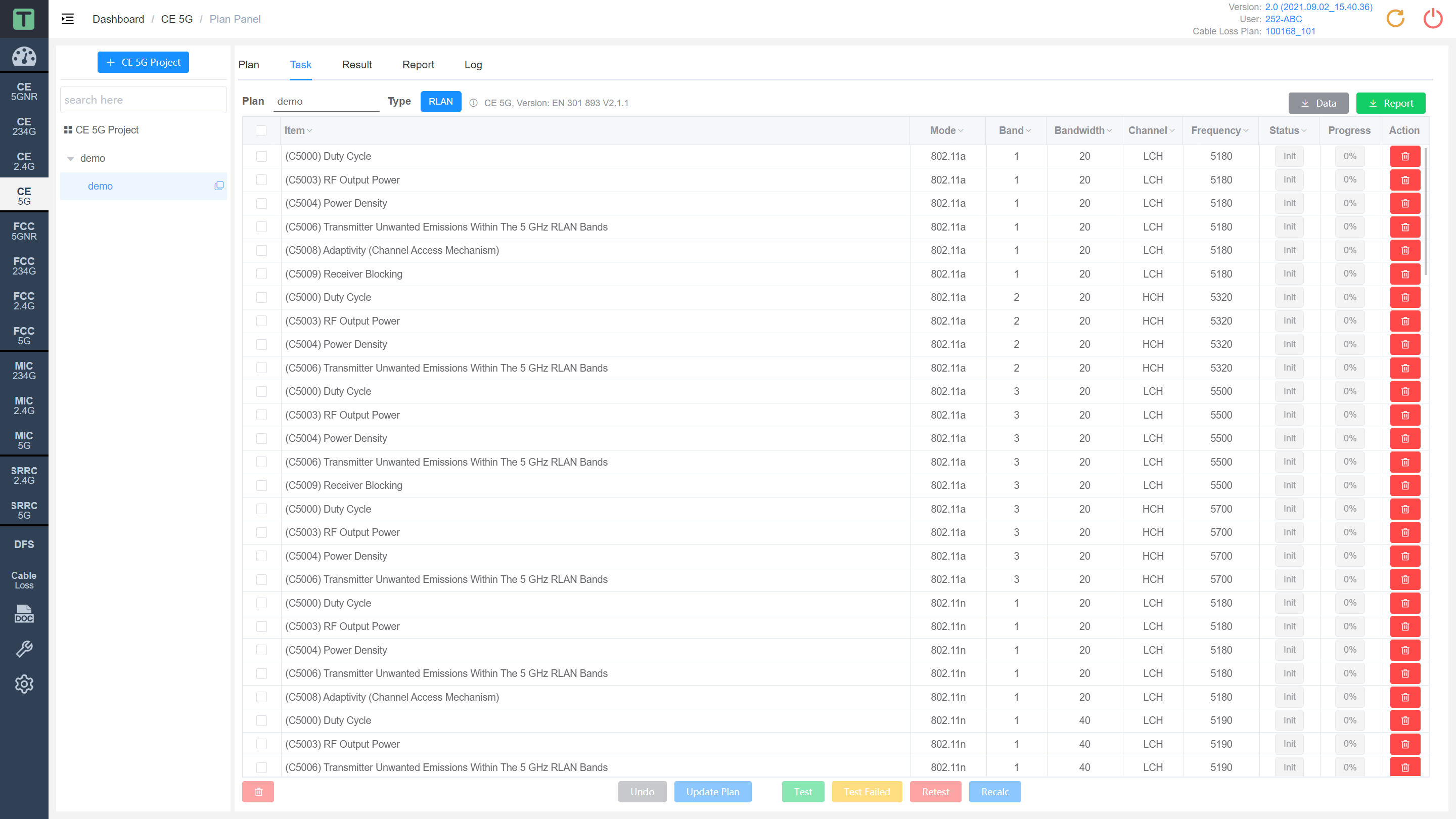Download data with the Data button
This screenshot has height=819, width=1456.
[x=1318, y=104]
